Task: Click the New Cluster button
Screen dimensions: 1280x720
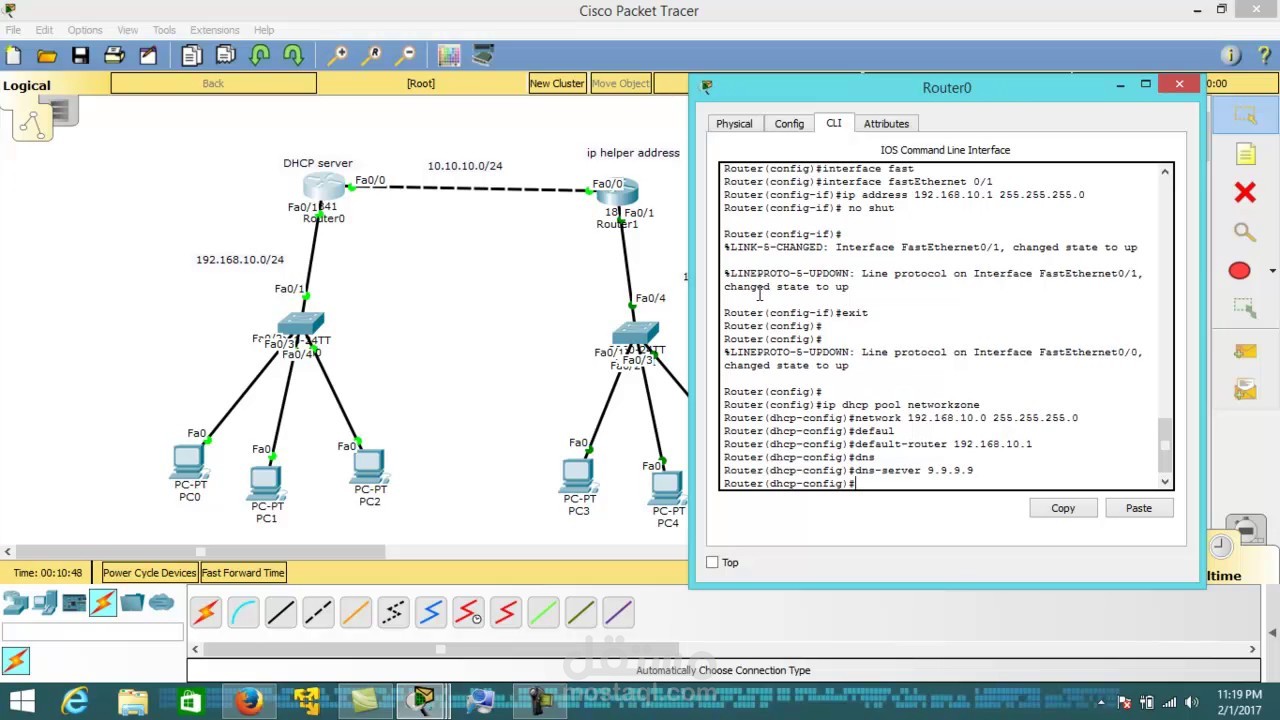Action: tap(557, 83)
